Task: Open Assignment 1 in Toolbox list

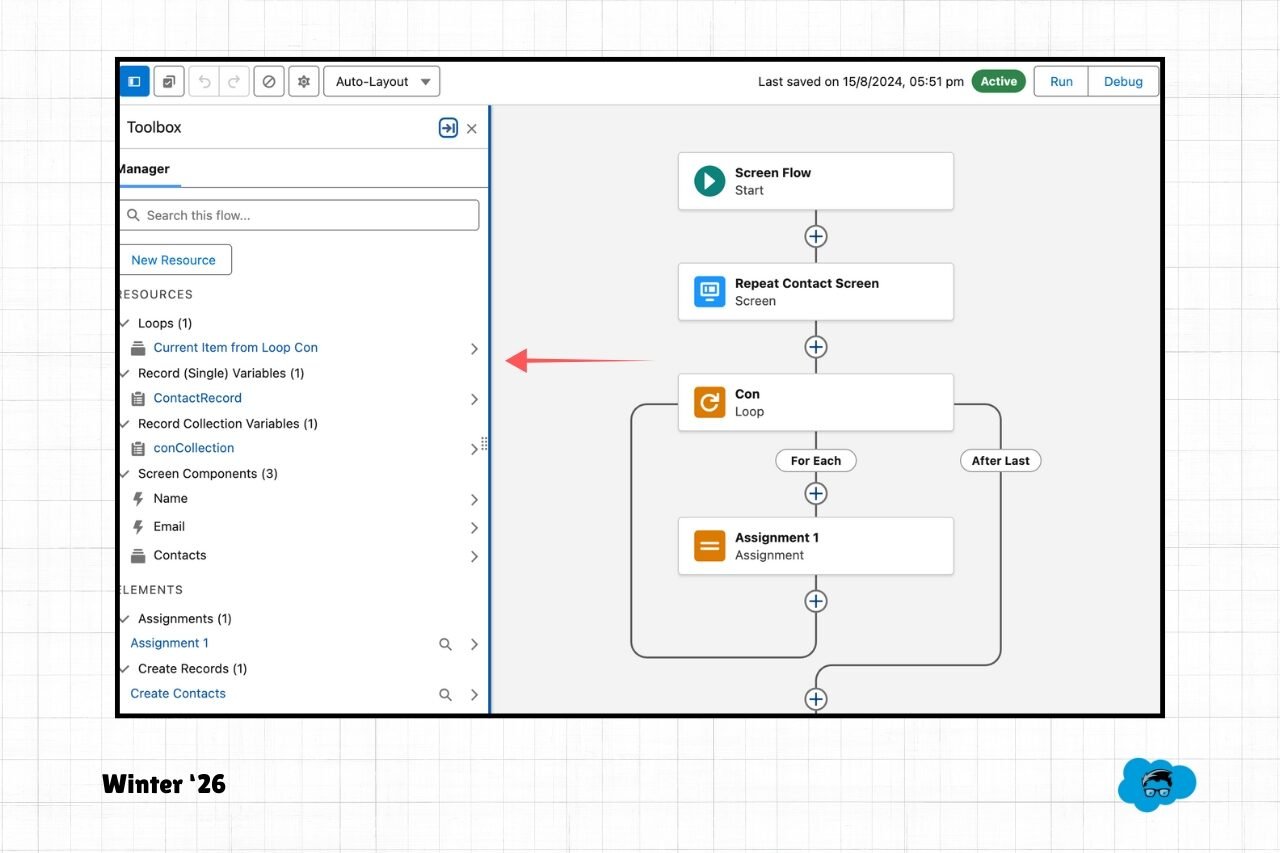Action: click(170, 643)
